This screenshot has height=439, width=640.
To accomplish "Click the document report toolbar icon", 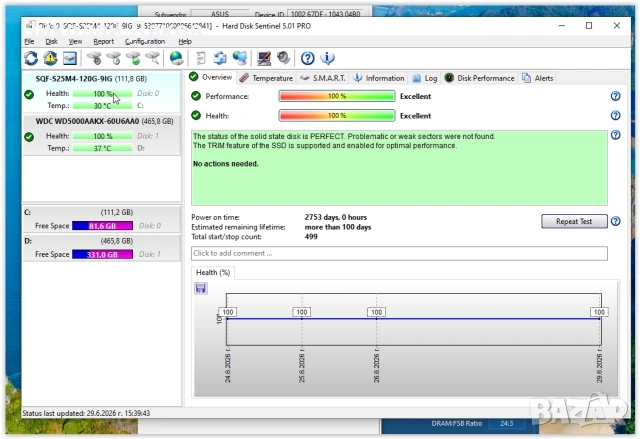I will [x=200, y=58].
